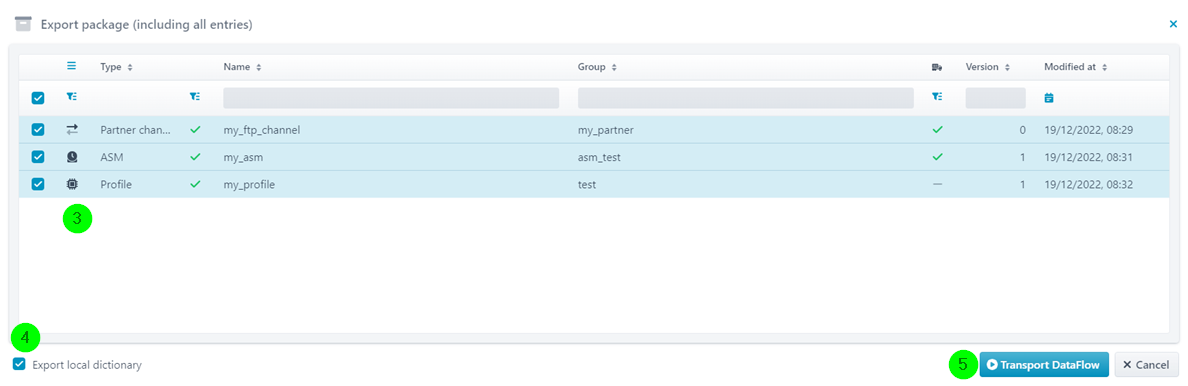Focus the Name filter input field
Image resolution: width=1188 pixels, height=386 pixels.
(x=391, y=98)
